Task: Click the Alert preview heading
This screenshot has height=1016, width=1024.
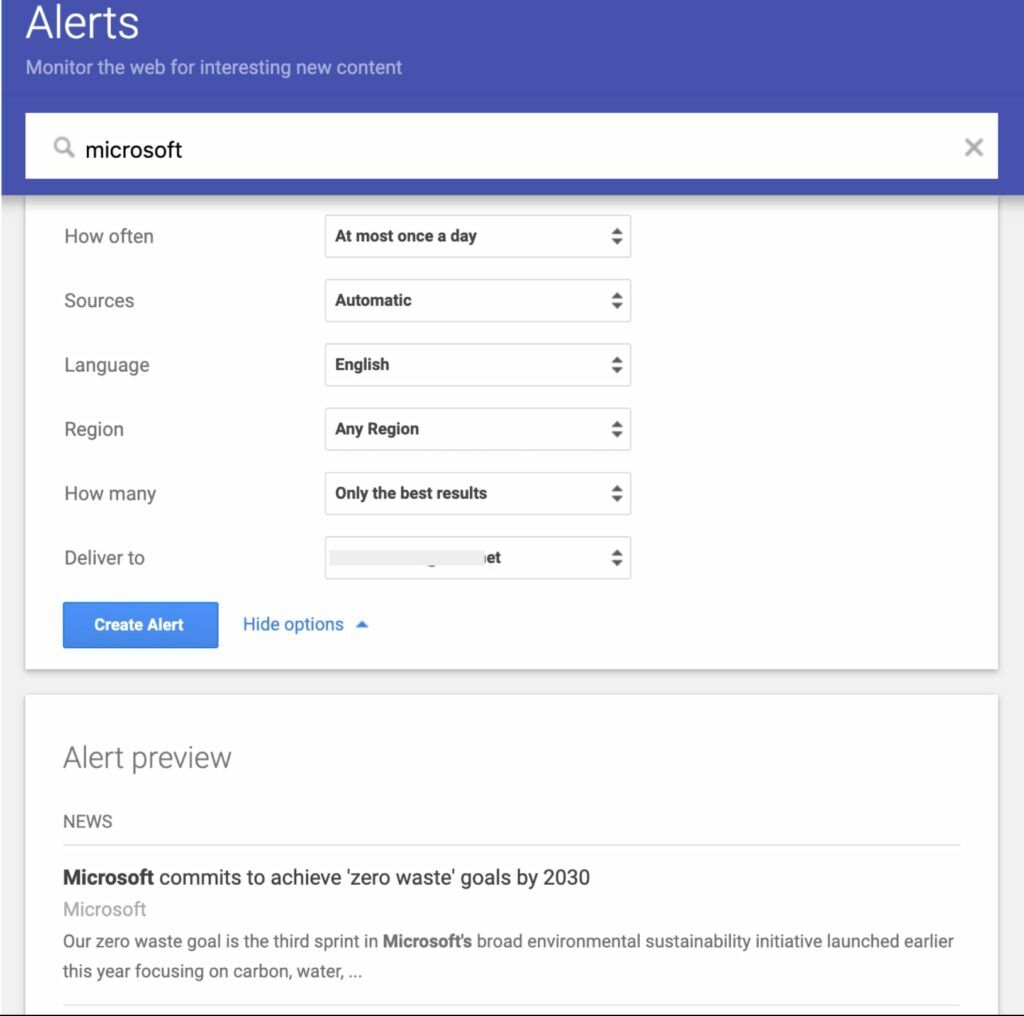Action: pyautogui.click(x=147, y=759)
